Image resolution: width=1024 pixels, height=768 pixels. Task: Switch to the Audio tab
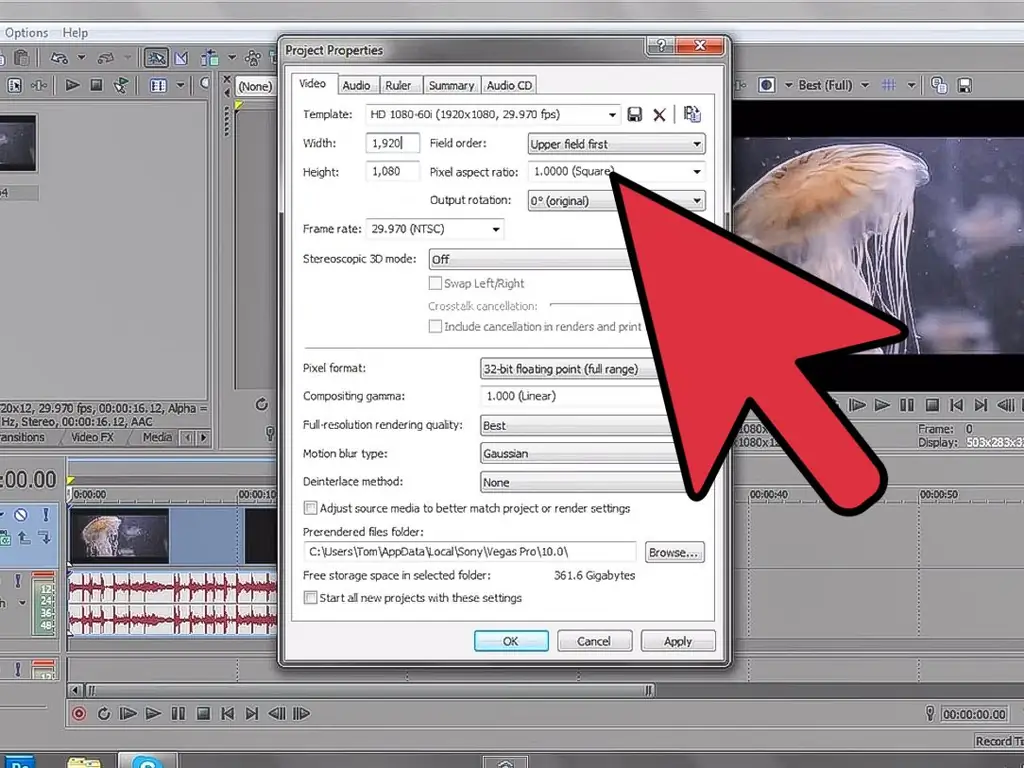(x=356, y=86)
